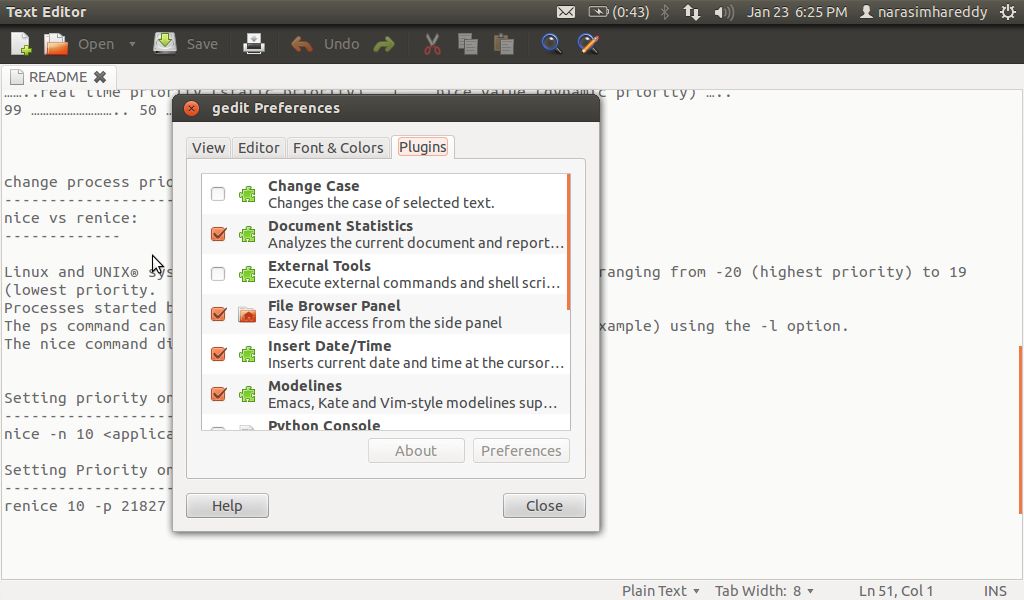Screen dimensions: 1024x600
Task: Open the Tab Width dropdown
Action: (x=764, y=590)
